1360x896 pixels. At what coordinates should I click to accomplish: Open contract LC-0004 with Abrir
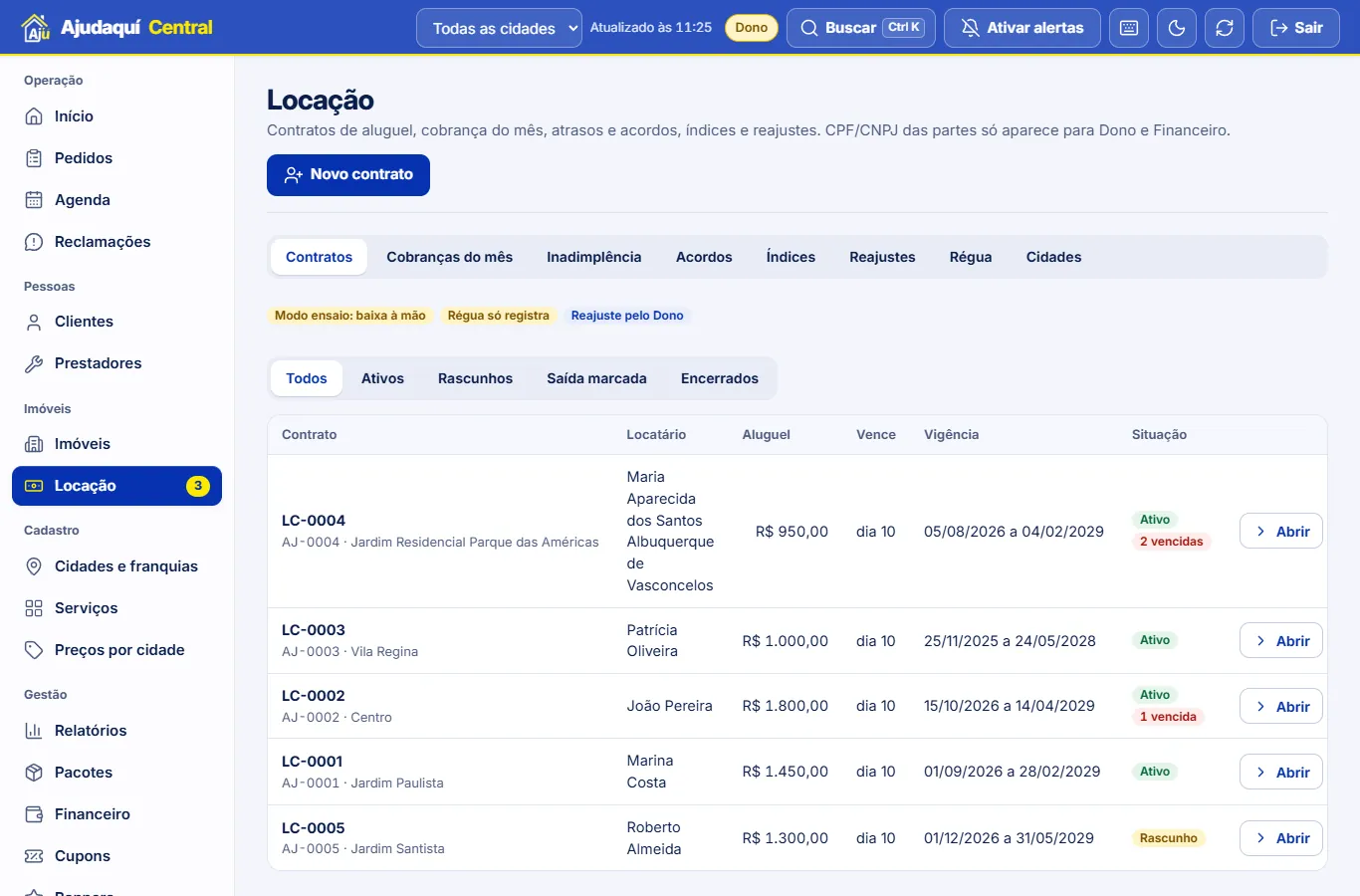(1281, 532)
